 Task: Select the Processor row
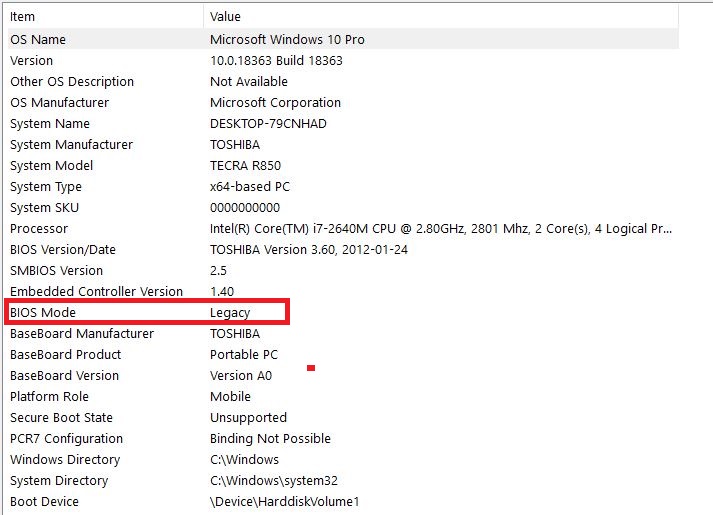343,228
